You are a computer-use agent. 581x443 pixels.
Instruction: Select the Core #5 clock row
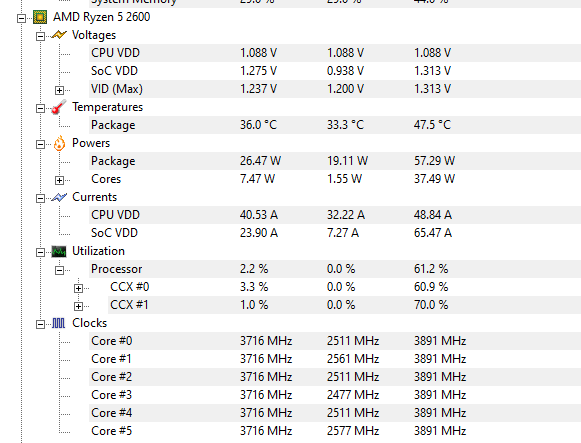click(x=335, y=431)
